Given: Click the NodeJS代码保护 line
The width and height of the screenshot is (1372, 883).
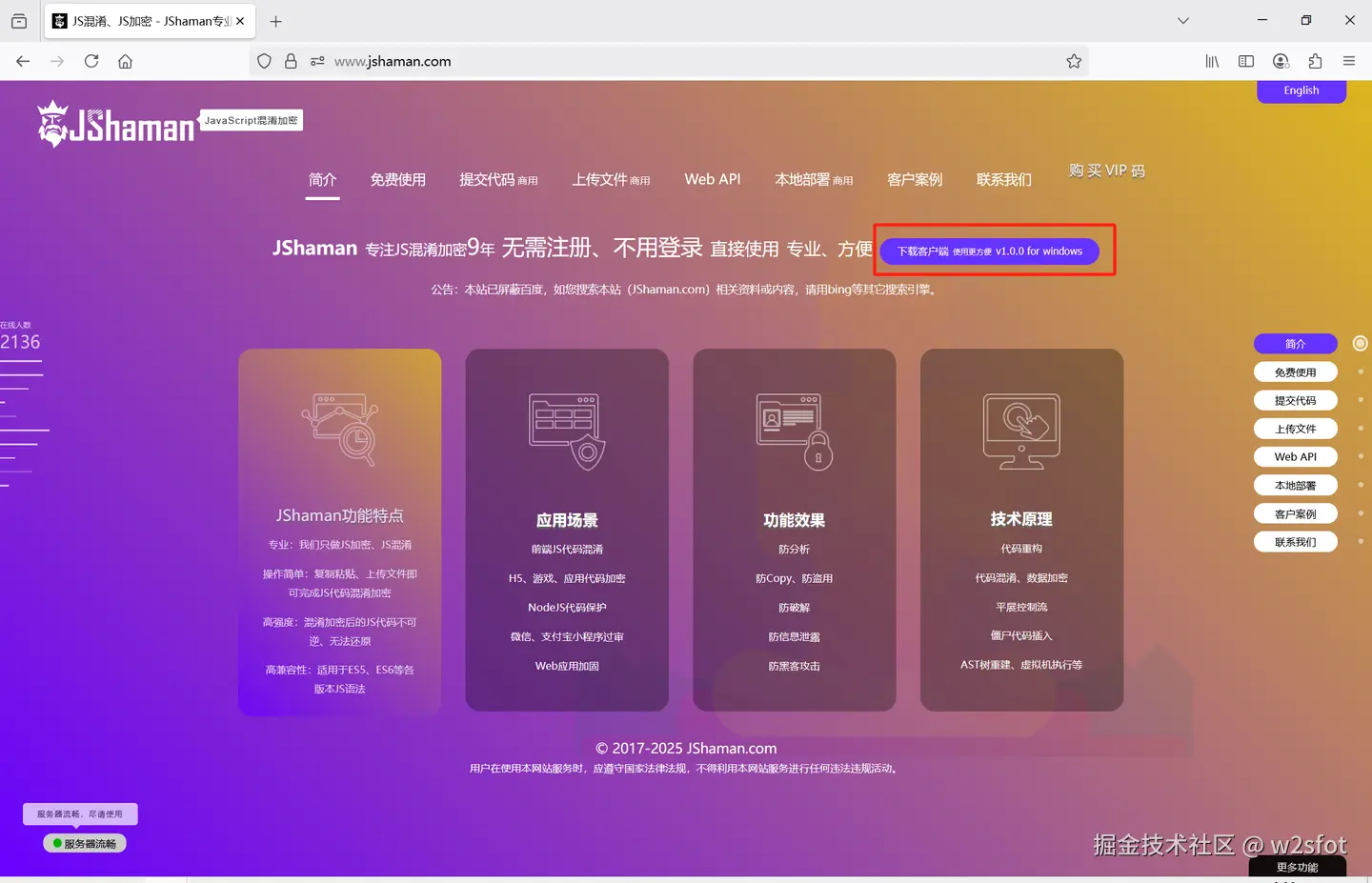Looking at the screenshot, I should click(x=567, y=608).
